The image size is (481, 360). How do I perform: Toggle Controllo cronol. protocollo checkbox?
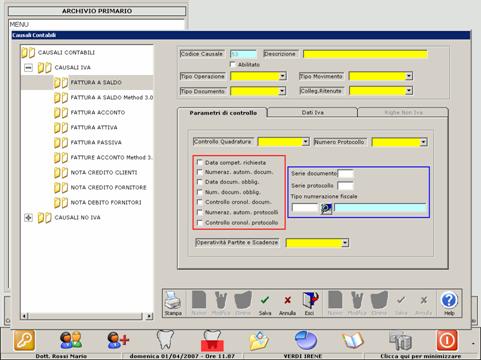click(200, 223)
